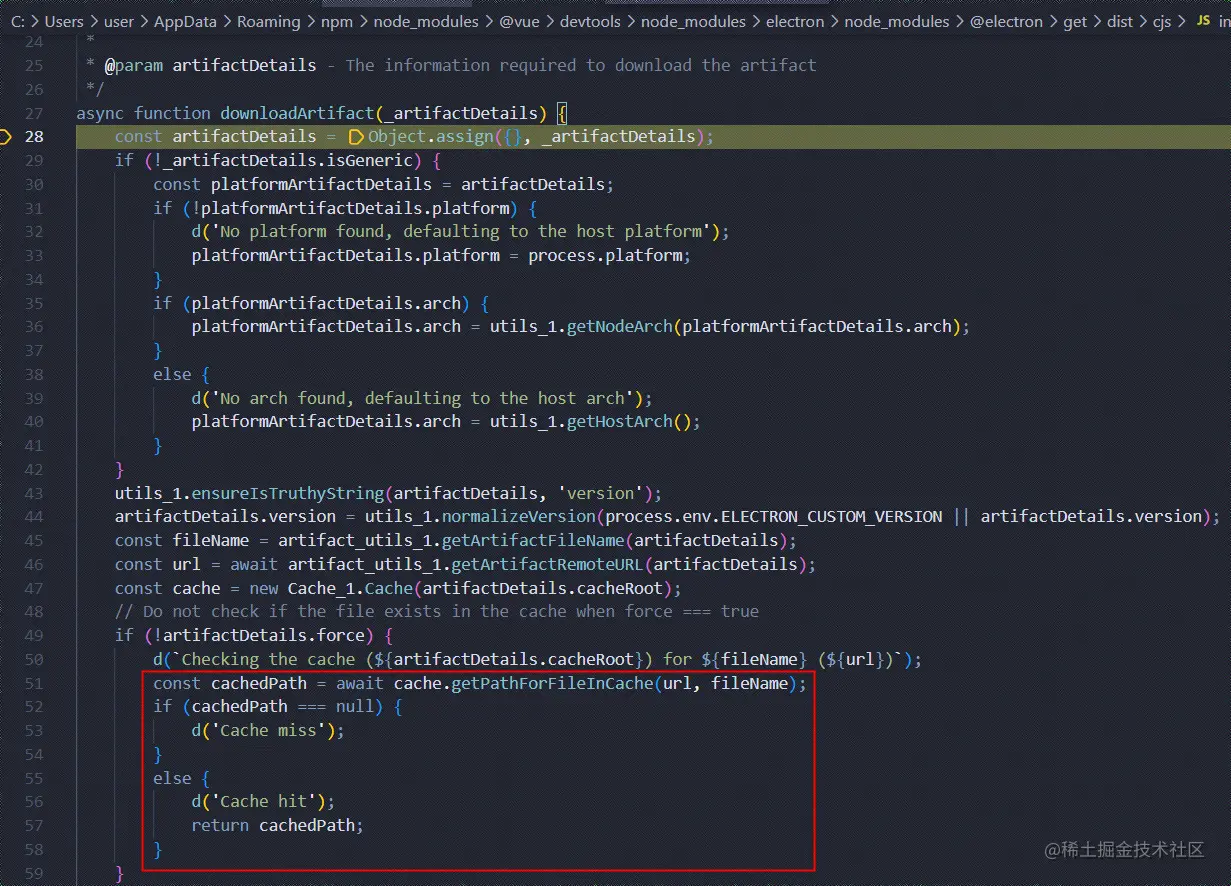Open the cjs breadcrumb segment
1231x886 pixels.
pos(1162,21)
